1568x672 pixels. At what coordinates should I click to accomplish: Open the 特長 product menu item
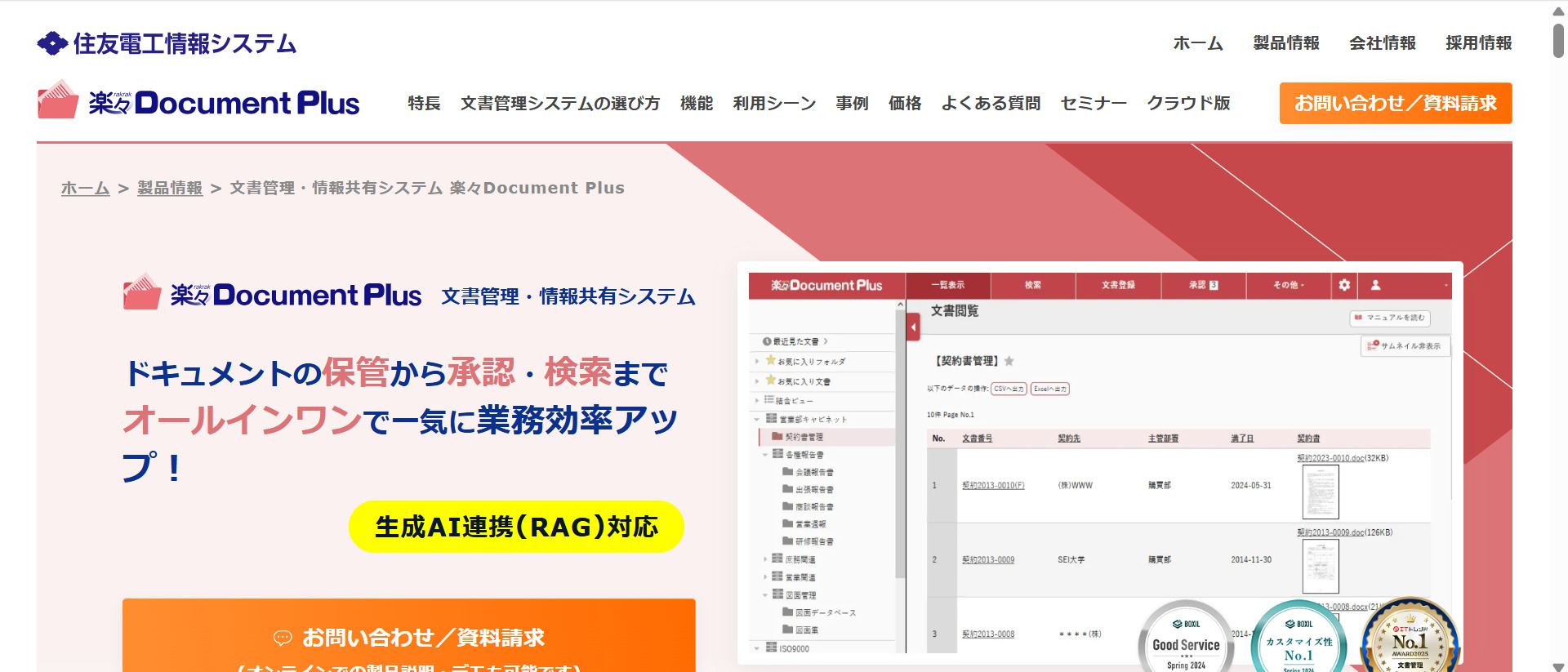[424, 104]
